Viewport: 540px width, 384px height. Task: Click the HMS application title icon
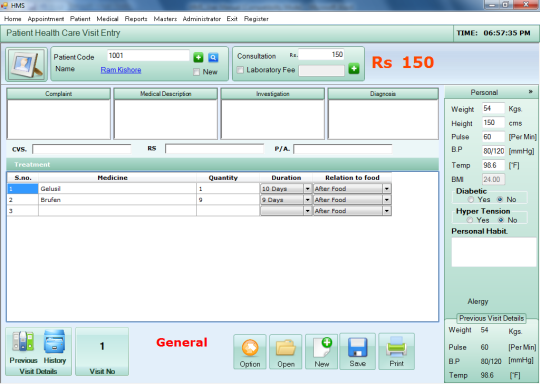coord(4,6)
